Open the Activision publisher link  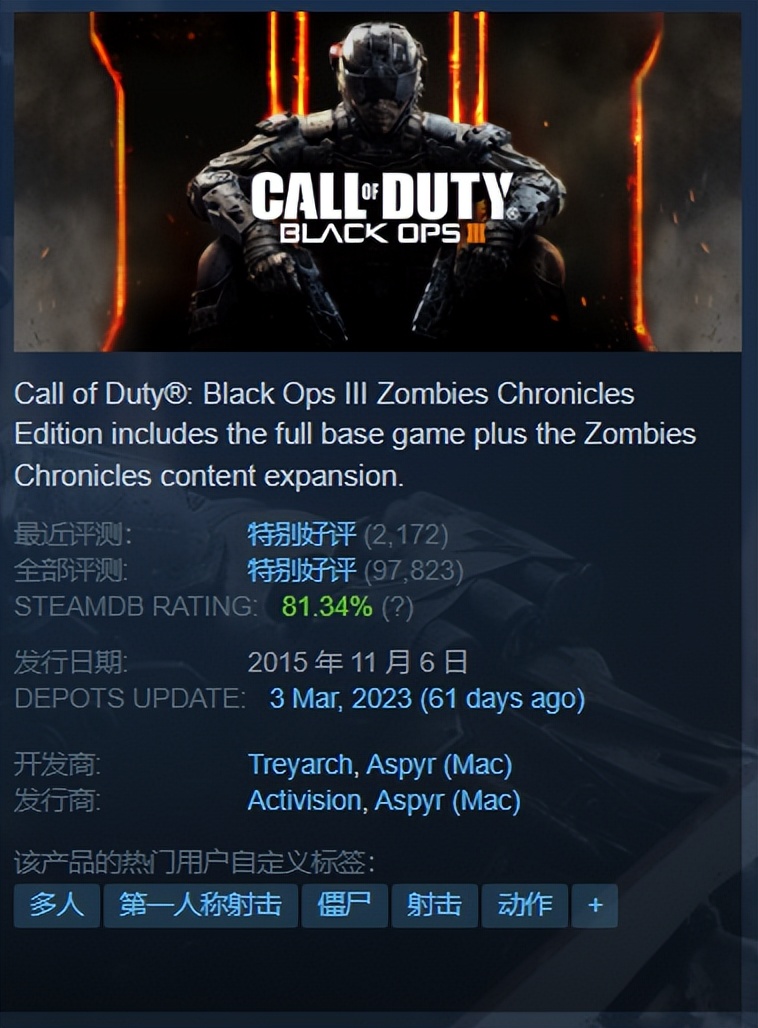304,801
